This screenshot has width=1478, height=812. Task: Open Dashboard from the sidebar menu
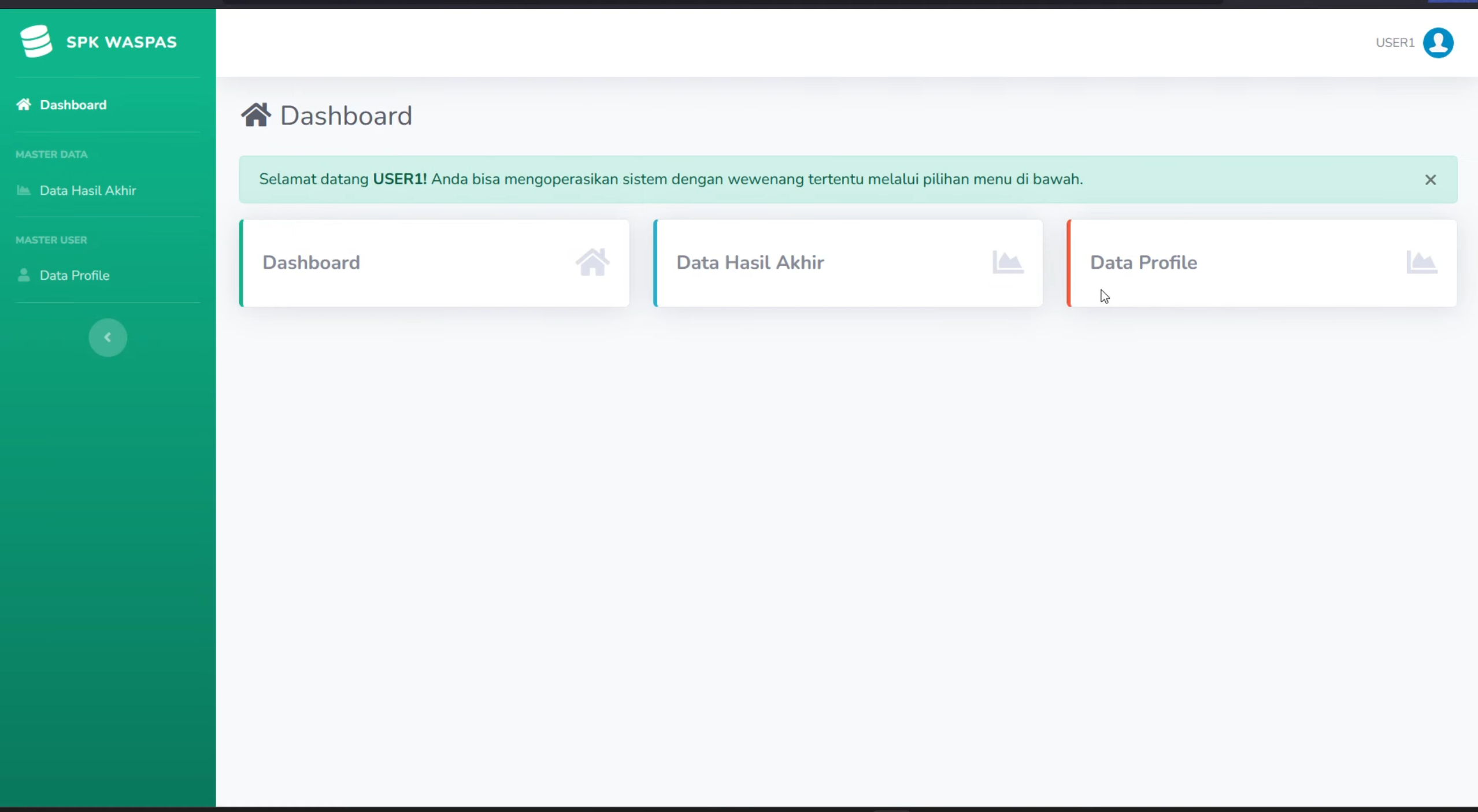73,105
